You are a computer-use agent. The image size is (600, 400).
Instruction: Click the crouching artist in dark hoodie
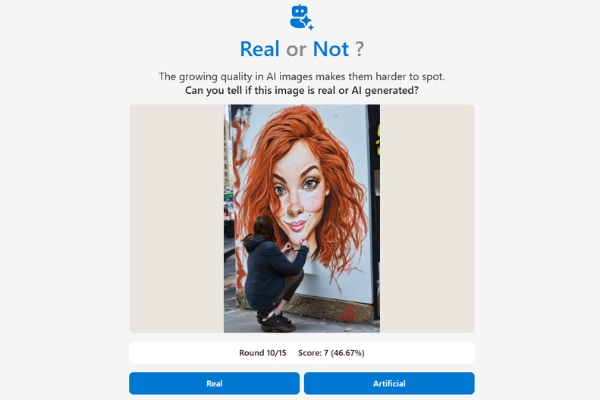click(x=274, y=272)
